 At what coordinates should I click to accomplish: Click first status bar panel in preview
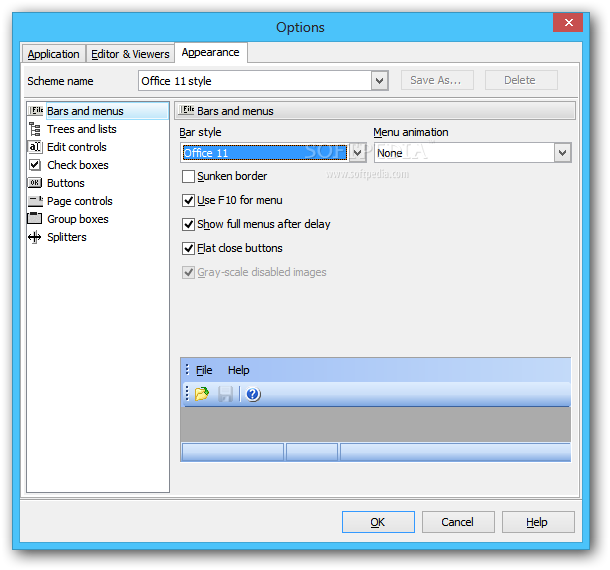pos(233,452)
